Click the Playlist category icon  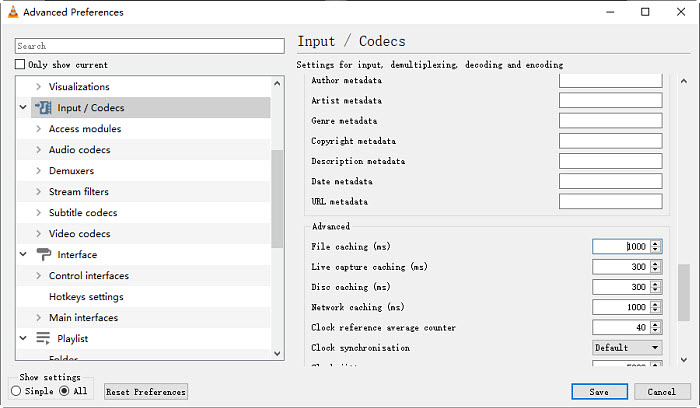tap(43, 339)
